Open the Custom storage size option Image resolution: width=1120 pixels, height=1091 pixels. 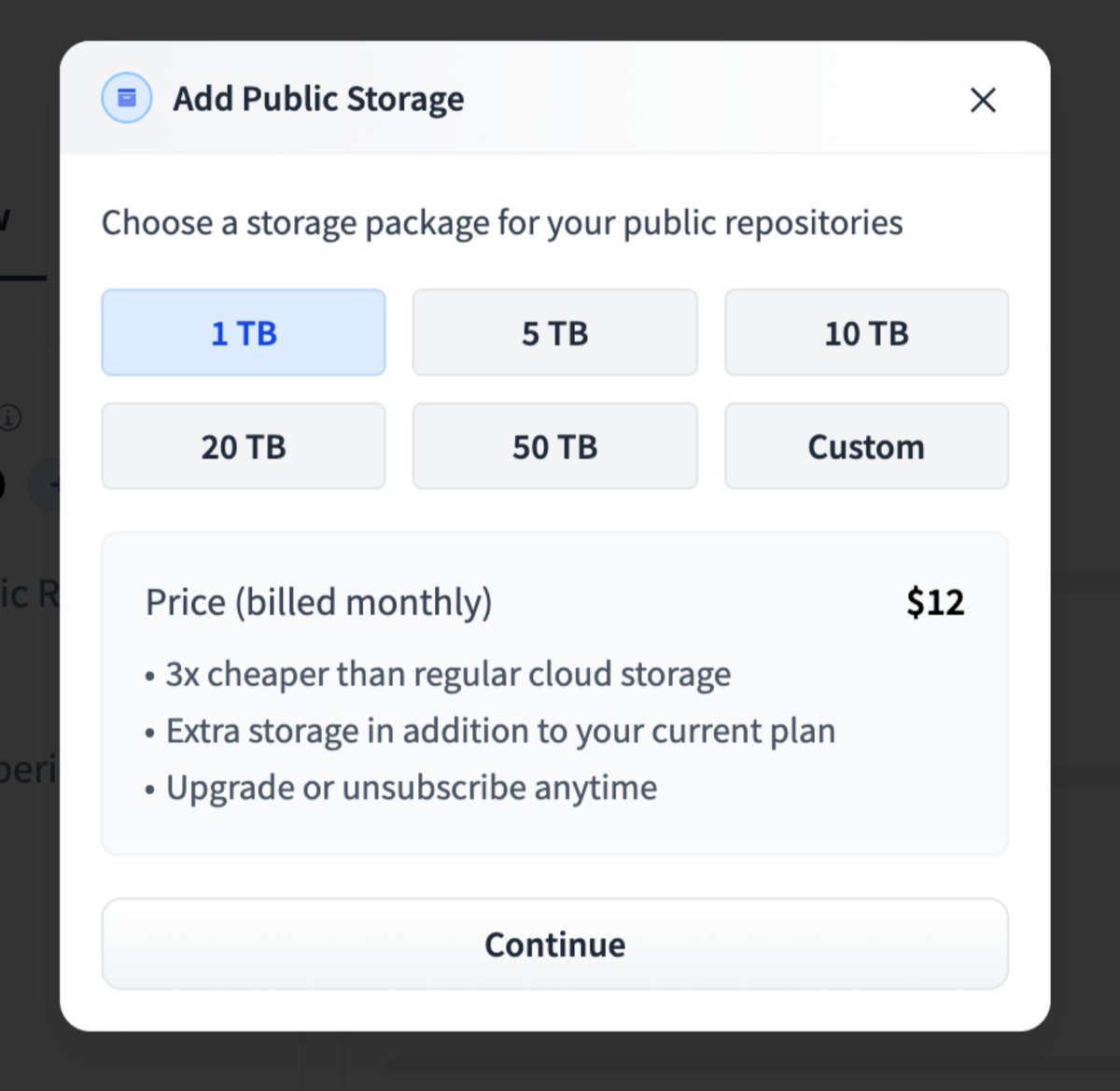pyautogui.click(x=866, y=447)
